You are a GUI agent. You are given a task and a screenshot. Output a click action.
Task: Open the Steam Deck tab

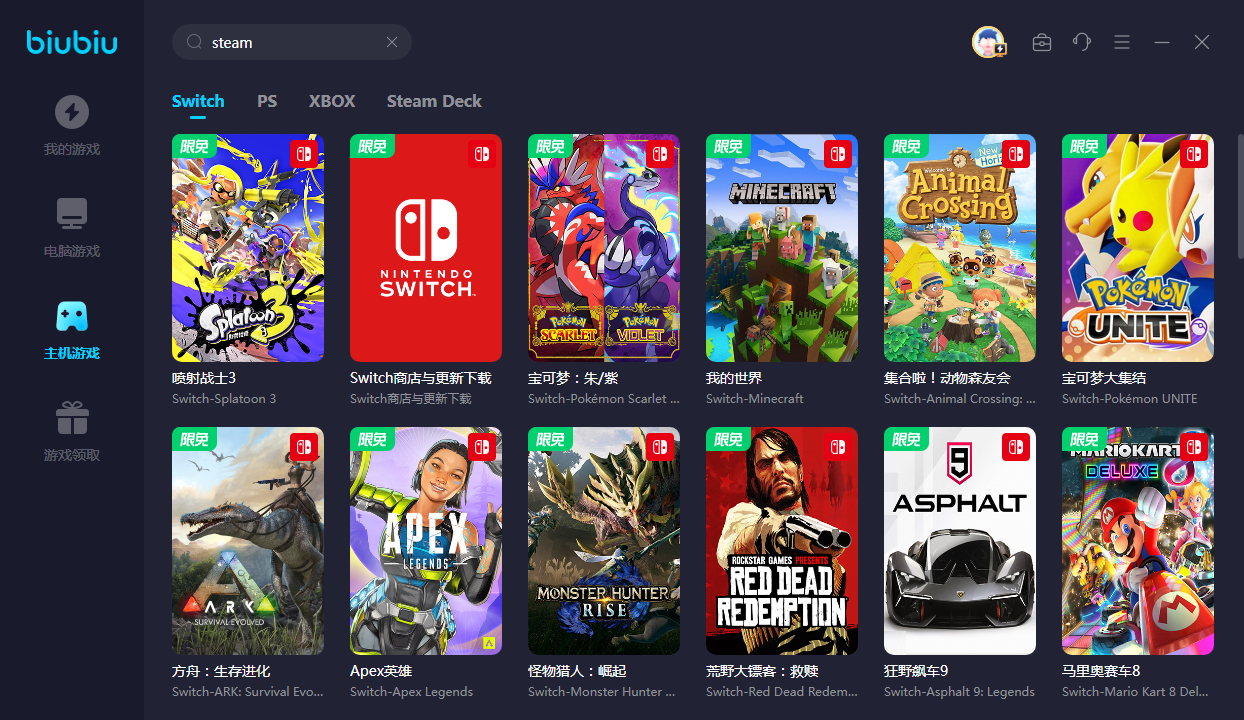click(434, 101)
